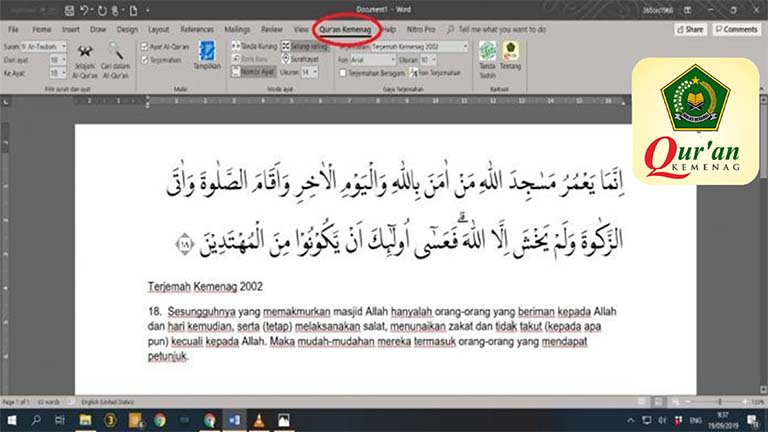This screenshot has width=768, height=432.
Task: Enable Terjemahan Beragam checkbox
Action: click(x=343, y=73)
